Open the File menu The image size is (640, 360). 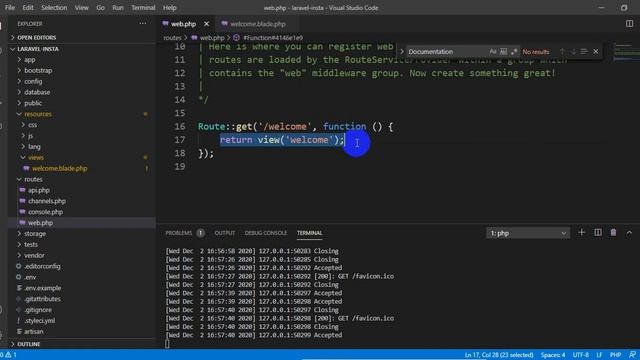[x=10, y=7]
